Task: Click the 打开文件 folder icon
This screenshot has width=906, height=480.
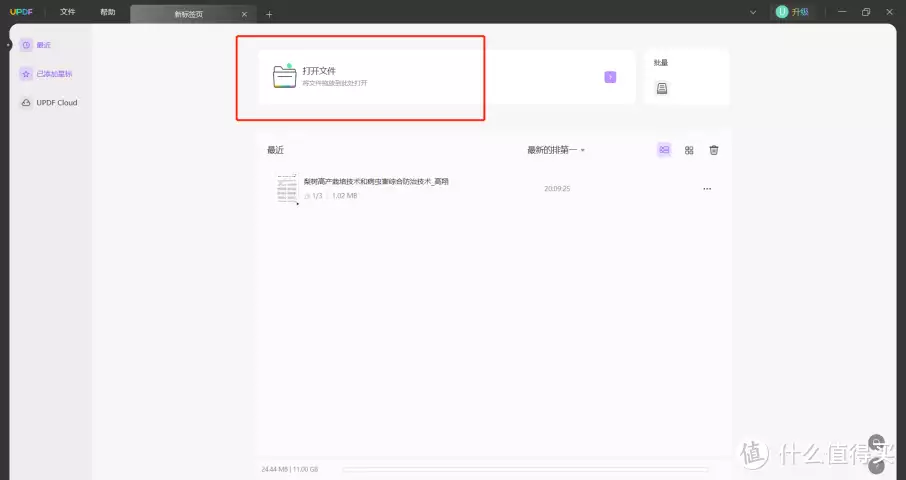Action: pyautogui.click(x=284, y=76)
